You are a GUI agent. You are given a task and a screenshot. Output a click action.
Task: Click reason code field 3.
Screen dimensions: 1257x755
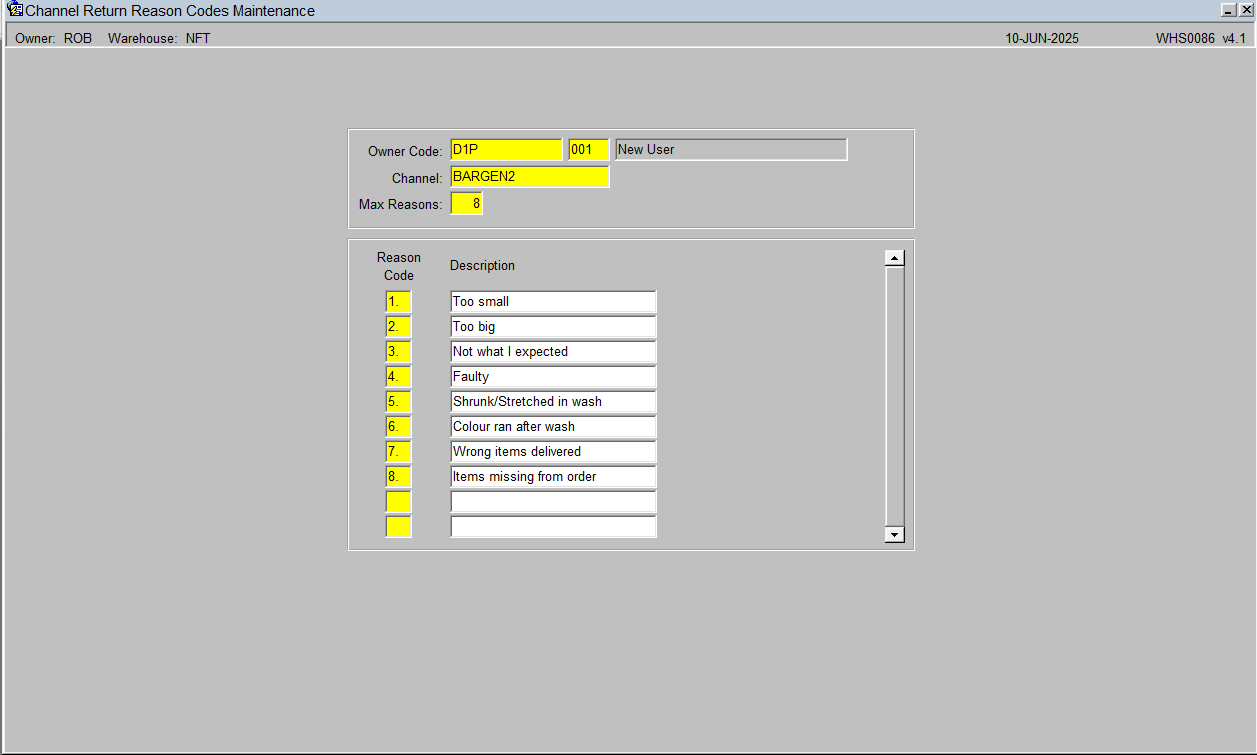click(x=398, y=352)
